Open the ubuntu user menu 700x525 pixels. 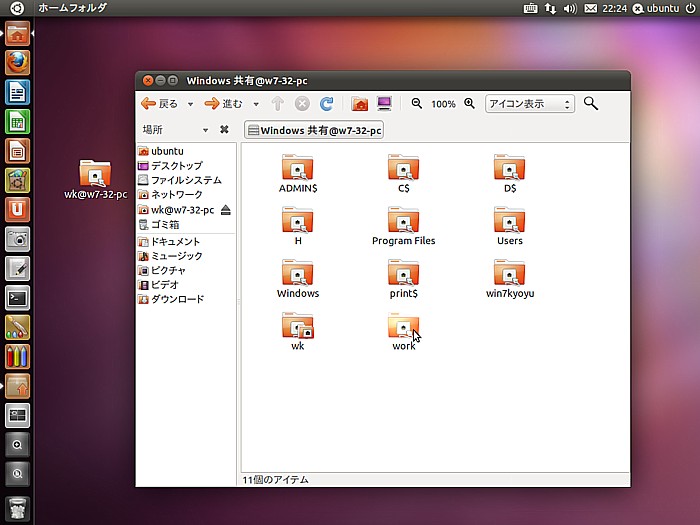(656, 8)
